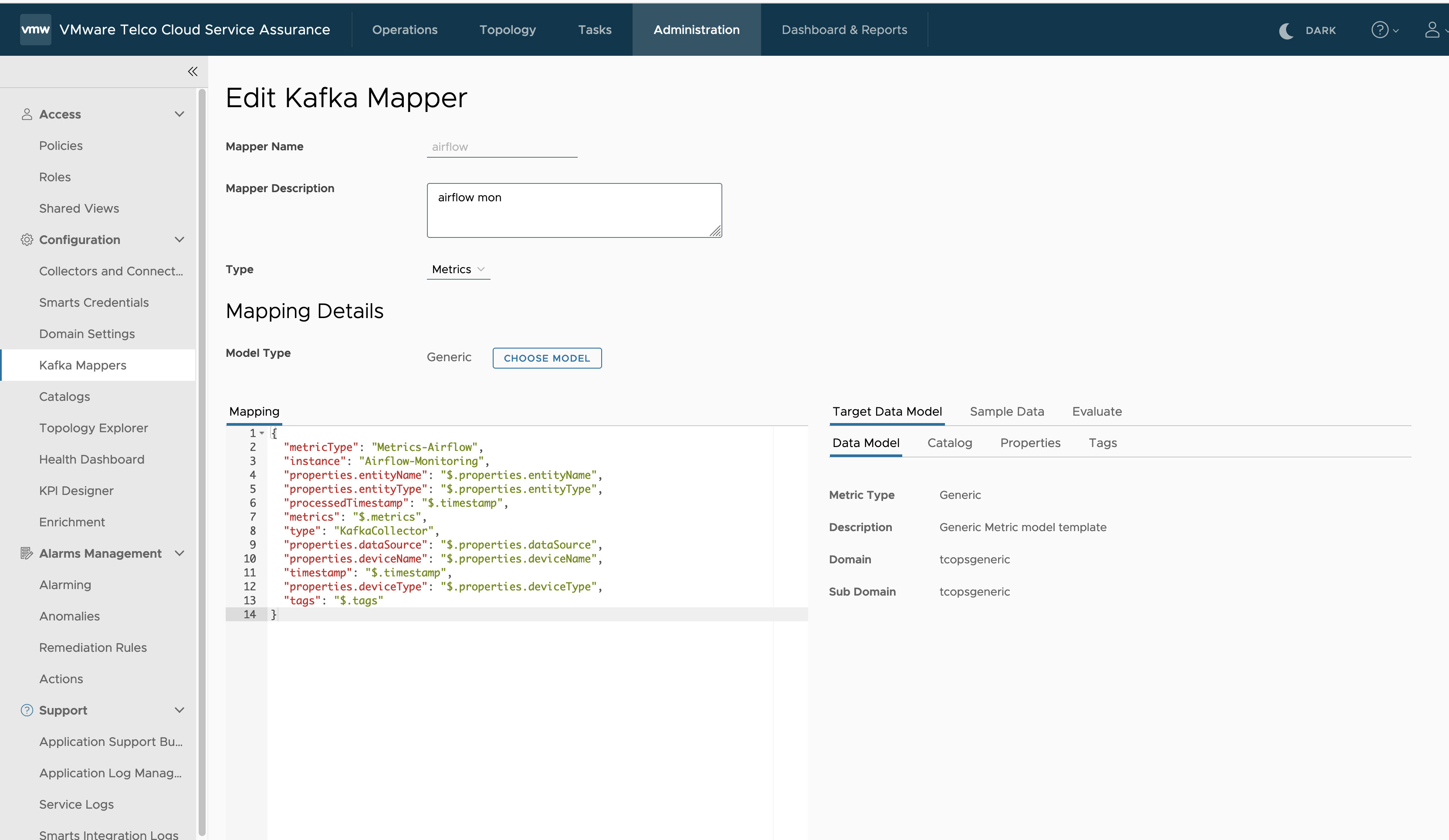Select the Properties tab panel
This screenshot has height=840, width=1449.
click(1030, 442)
